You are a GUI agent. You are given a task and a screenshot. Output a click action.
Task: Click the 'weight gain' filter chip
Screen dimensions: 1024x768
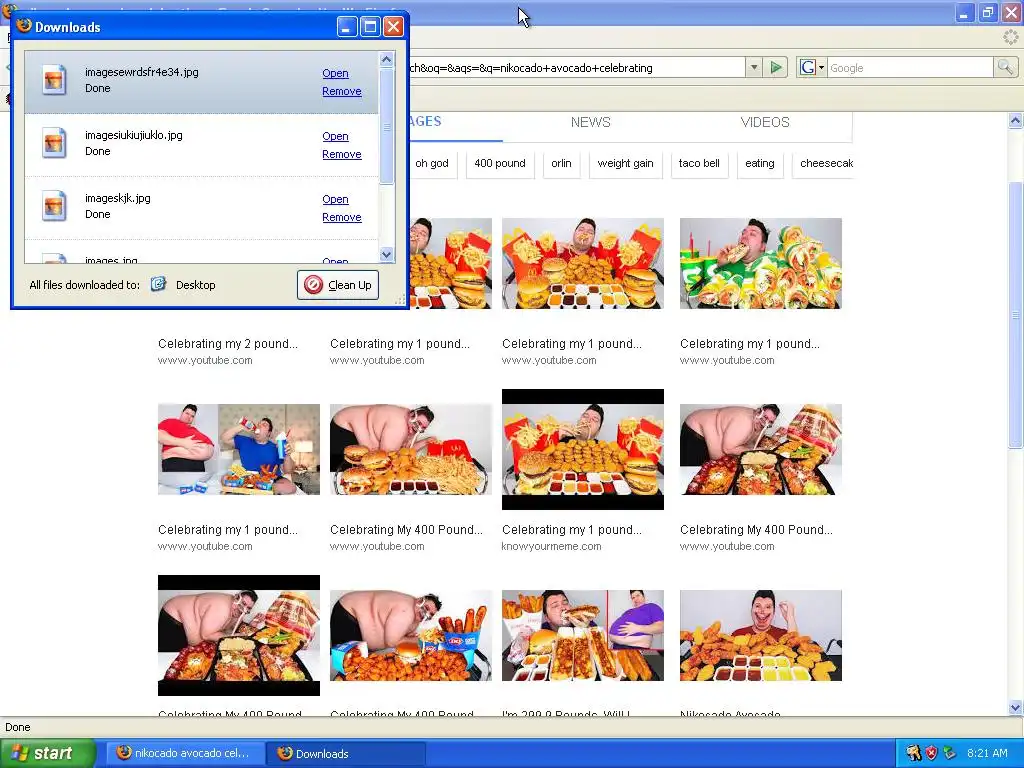click(625, 163)
